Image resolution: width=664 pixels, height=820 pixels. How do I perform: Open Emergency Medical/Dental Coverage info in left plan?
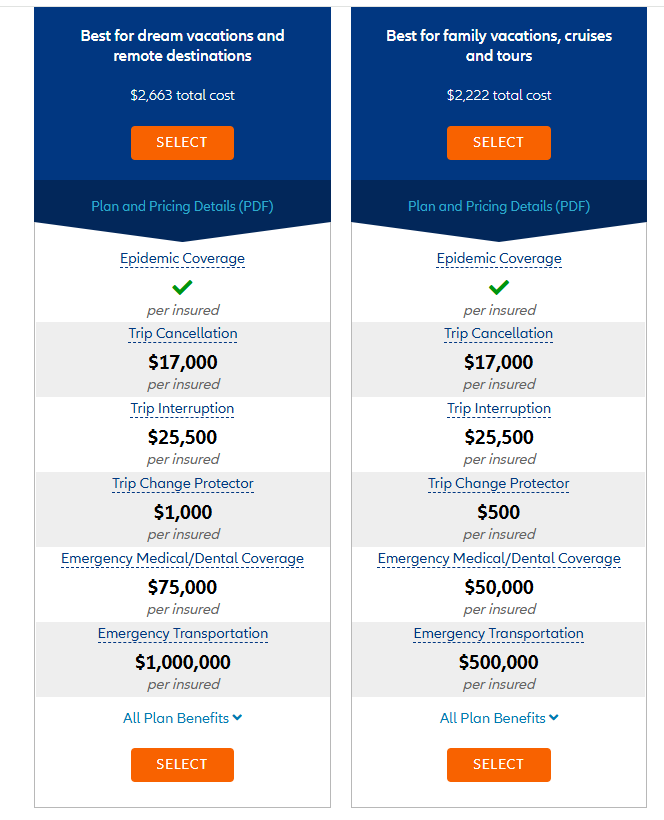click(182, 559)
